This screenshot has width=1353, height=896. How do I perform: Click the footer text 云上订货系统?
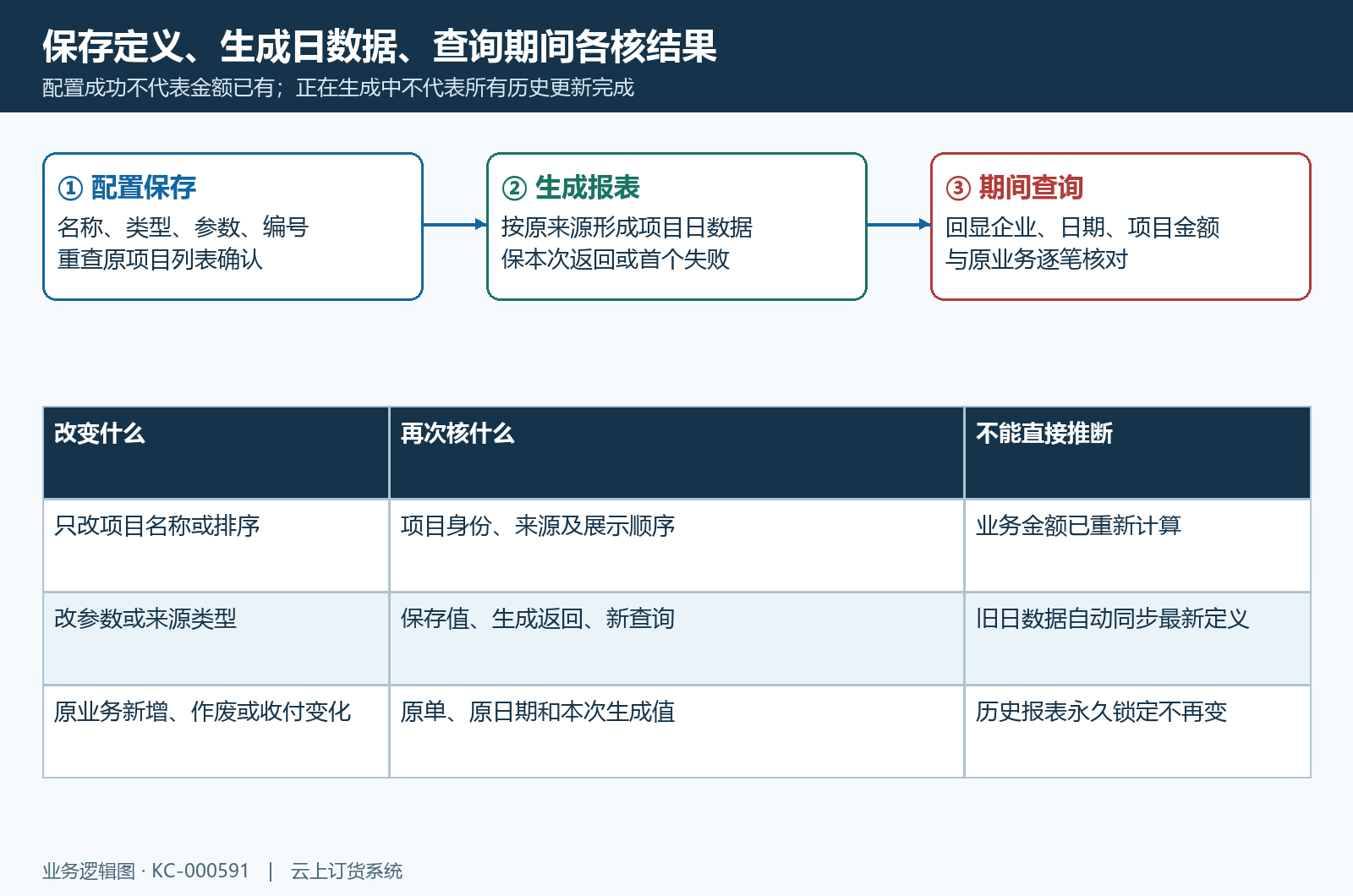tap(347, 871)
